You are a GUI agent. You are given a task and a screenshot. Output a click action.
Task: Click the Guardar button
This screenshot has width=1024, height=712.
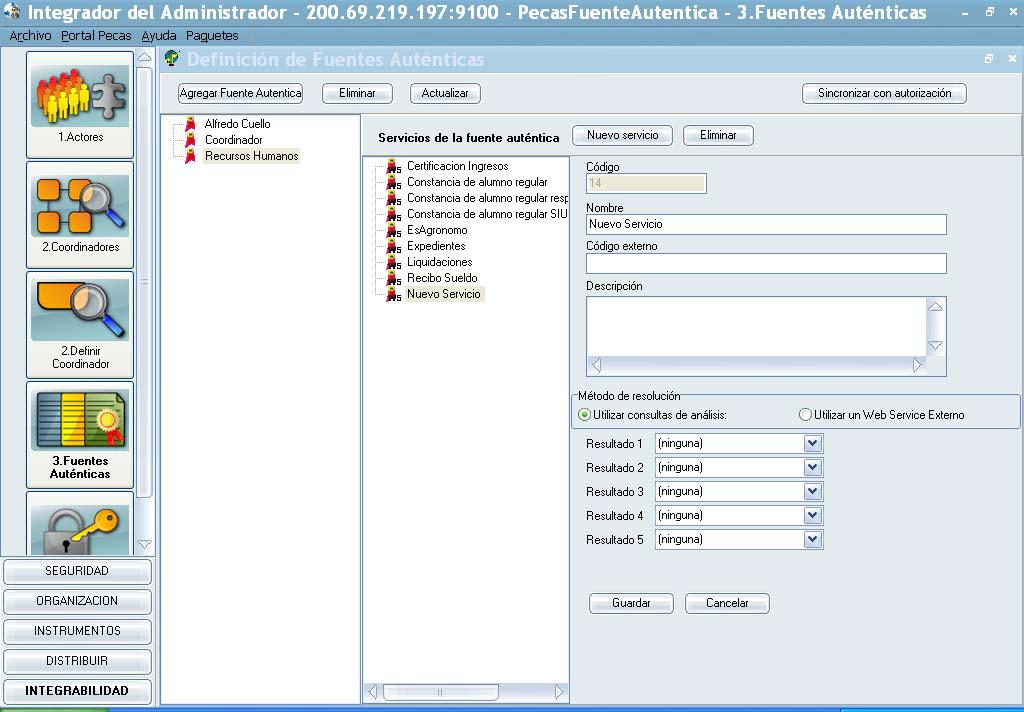click(631, 603)
